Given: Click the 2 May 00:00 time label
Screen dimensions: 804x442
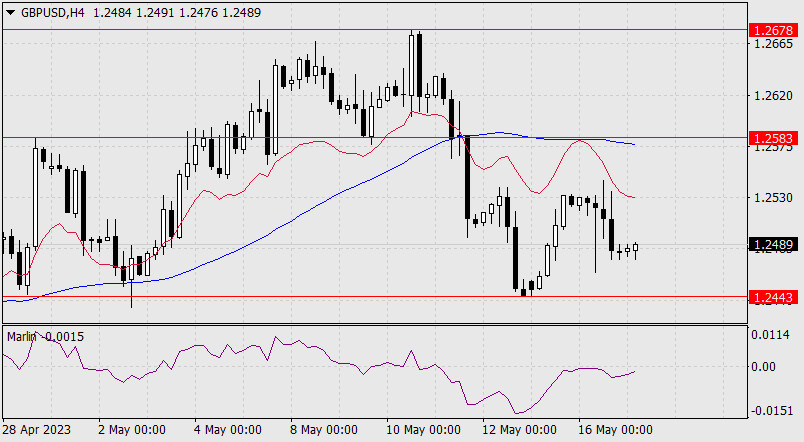Looking at the screenshot, I should pos(131,429).
